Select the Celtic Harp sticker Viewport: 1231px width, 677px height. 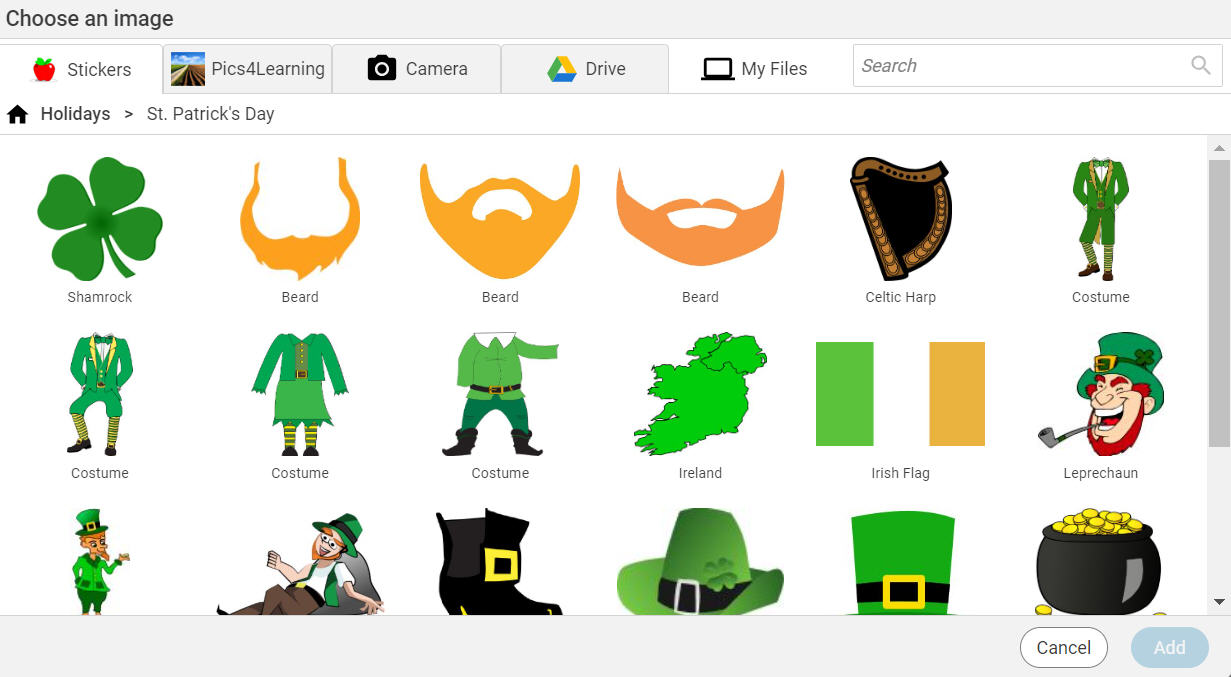(x=900, y=220)
